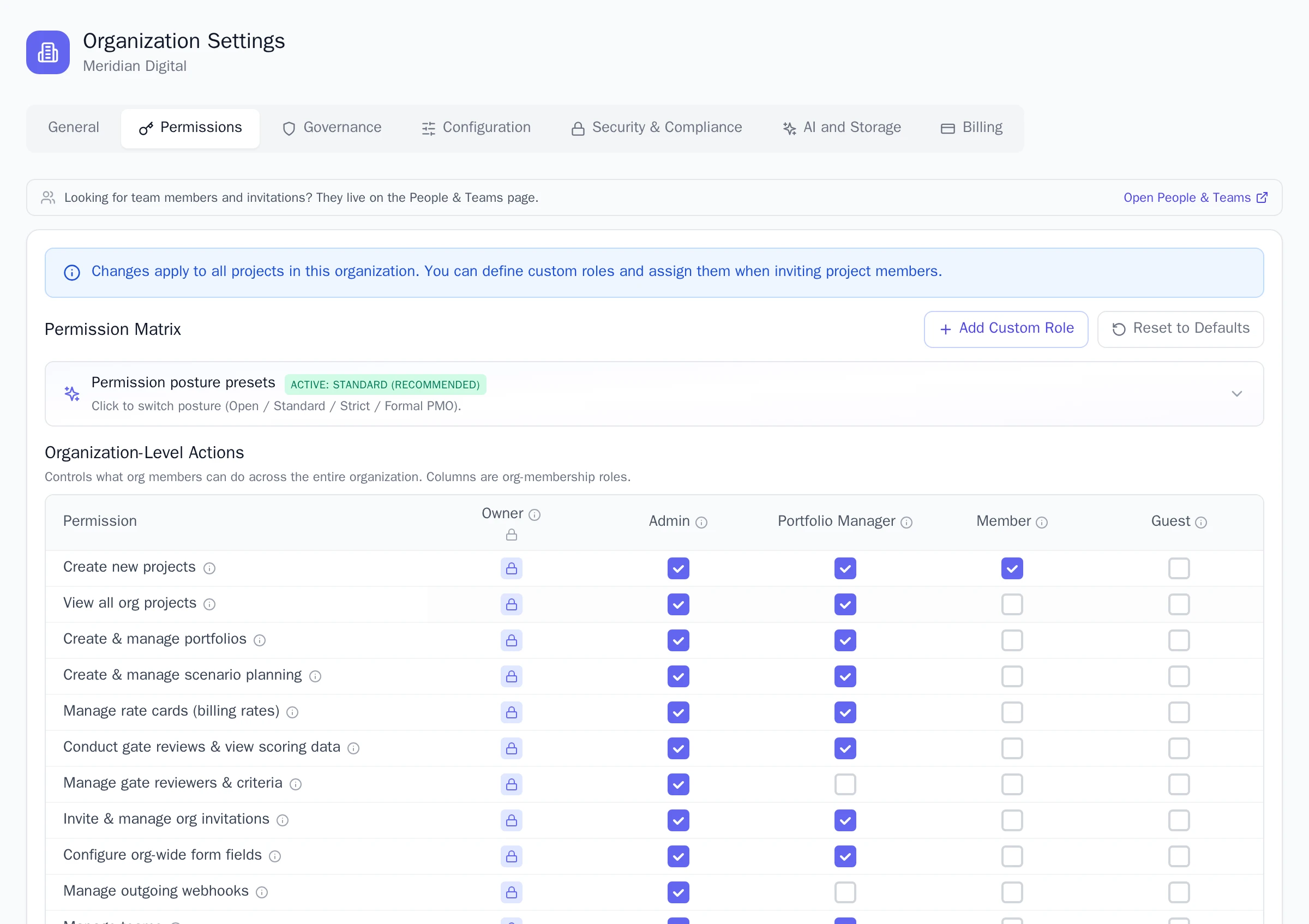The height and width of the screenshot is (924, 1309).
Task: Click the Meridian Digital organization name
Action: pos(135,66)
